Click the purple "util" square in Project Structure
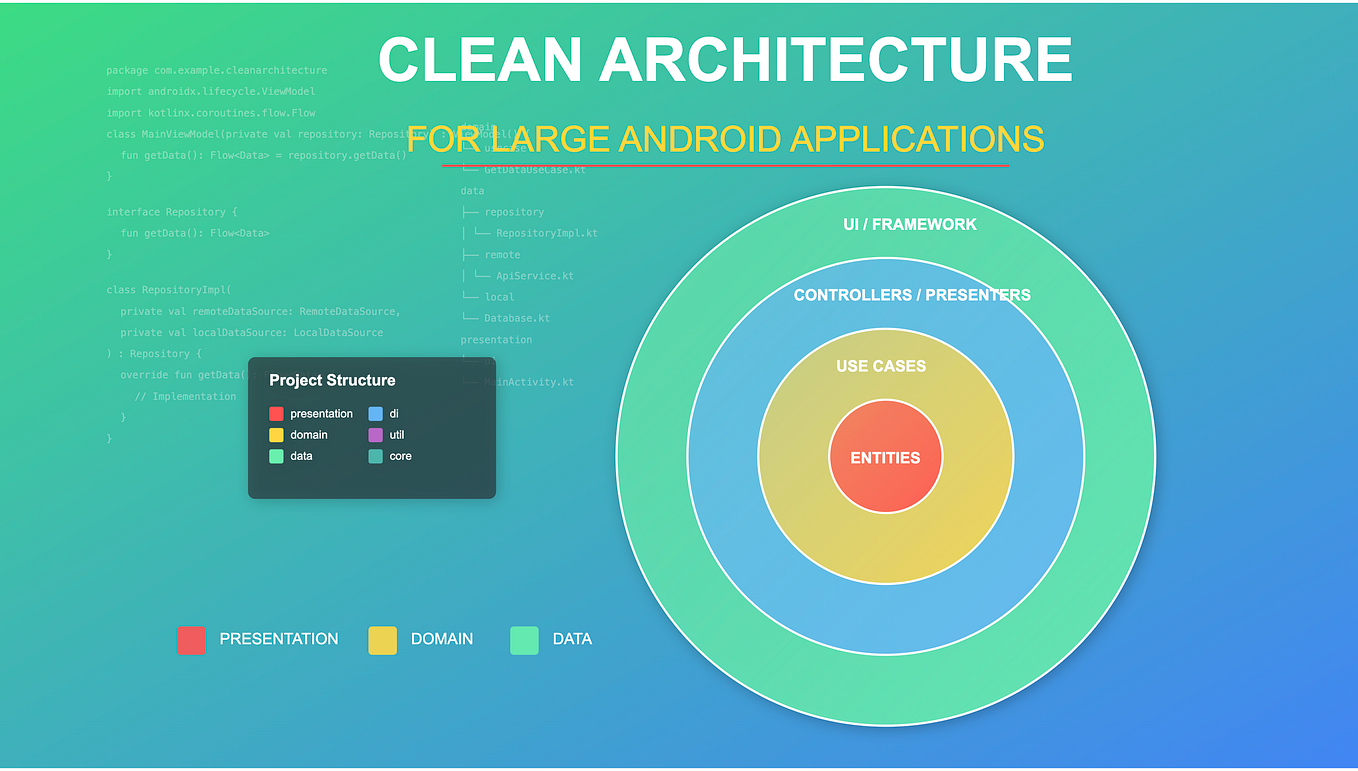This screenshot has width=1358, height=771. pyautogui.click(x=375, y=434)
